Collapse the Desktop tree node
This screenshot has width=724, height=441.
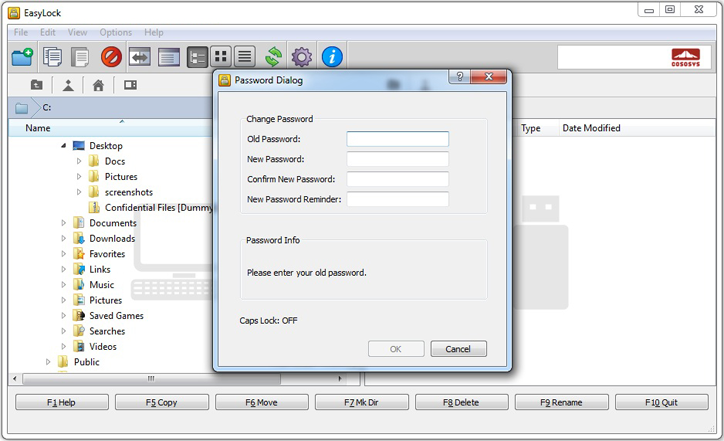point(63,146)
